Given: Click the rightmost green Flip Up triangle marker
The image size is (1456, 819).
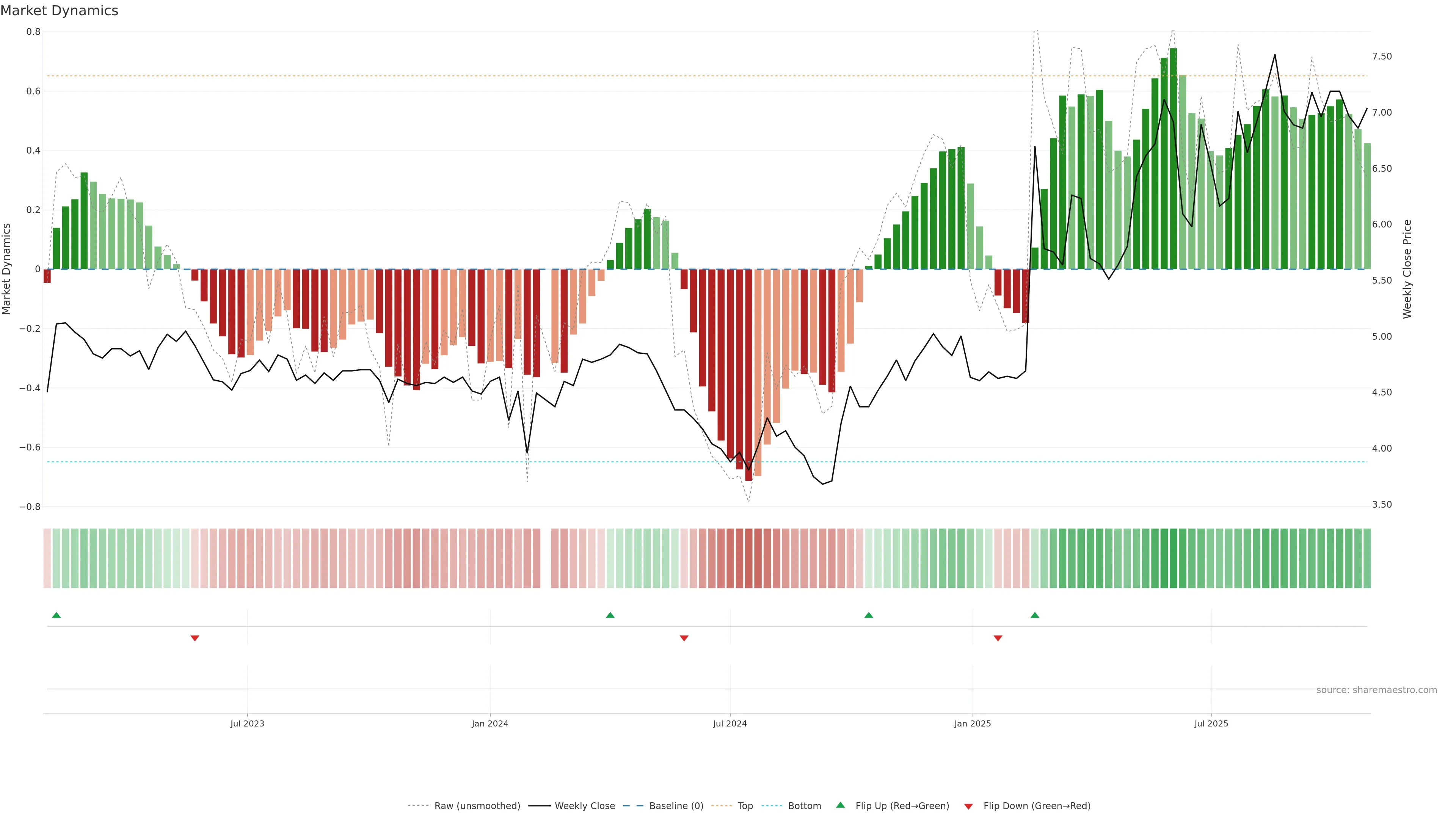Looking at the screenshot, I should pyautogui.click(x=1034, y=615).
